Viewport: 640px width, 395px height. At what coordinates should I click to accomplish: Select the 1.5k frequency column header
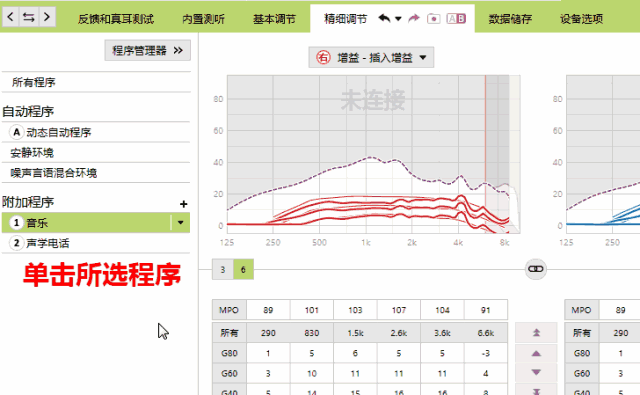(x=355, y=333)
